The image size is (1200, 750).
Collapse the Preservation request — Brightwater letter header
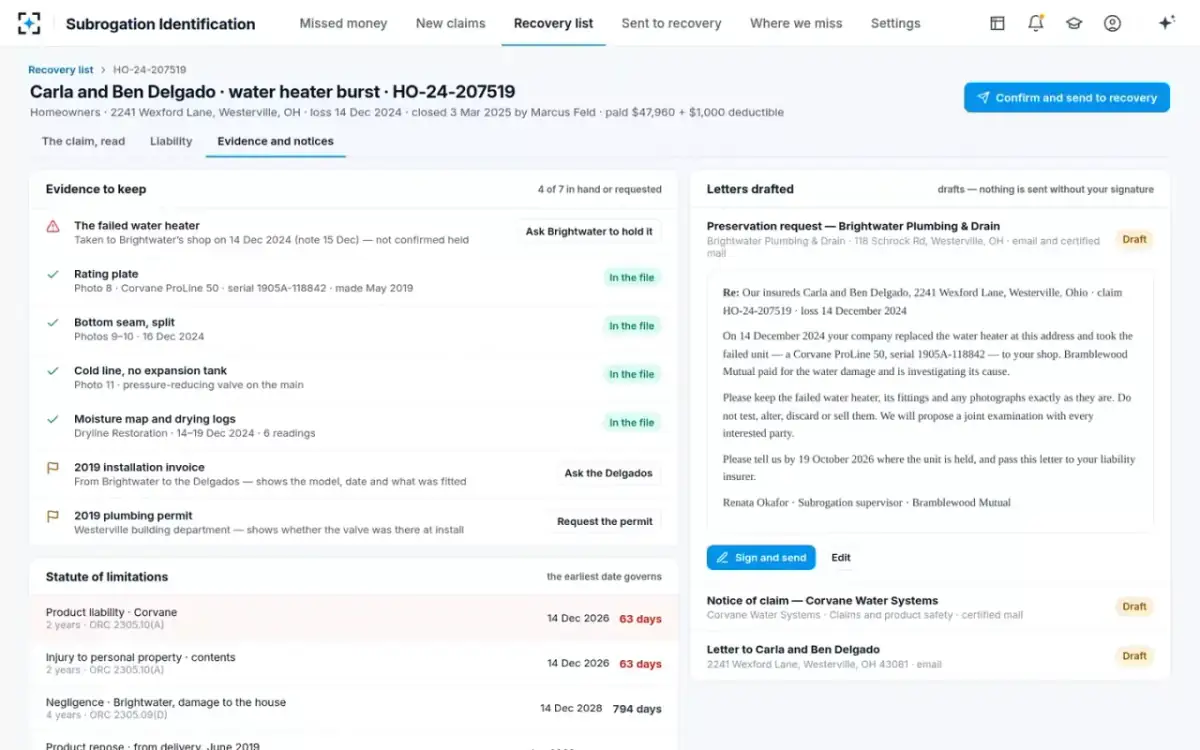pyautogui.click(x=930, y=239)
